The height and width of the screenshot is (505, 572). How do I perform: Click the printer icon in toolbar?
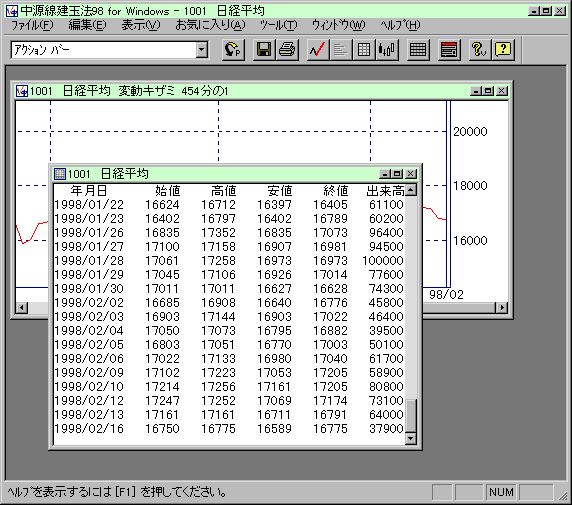(x=287, y=49)
